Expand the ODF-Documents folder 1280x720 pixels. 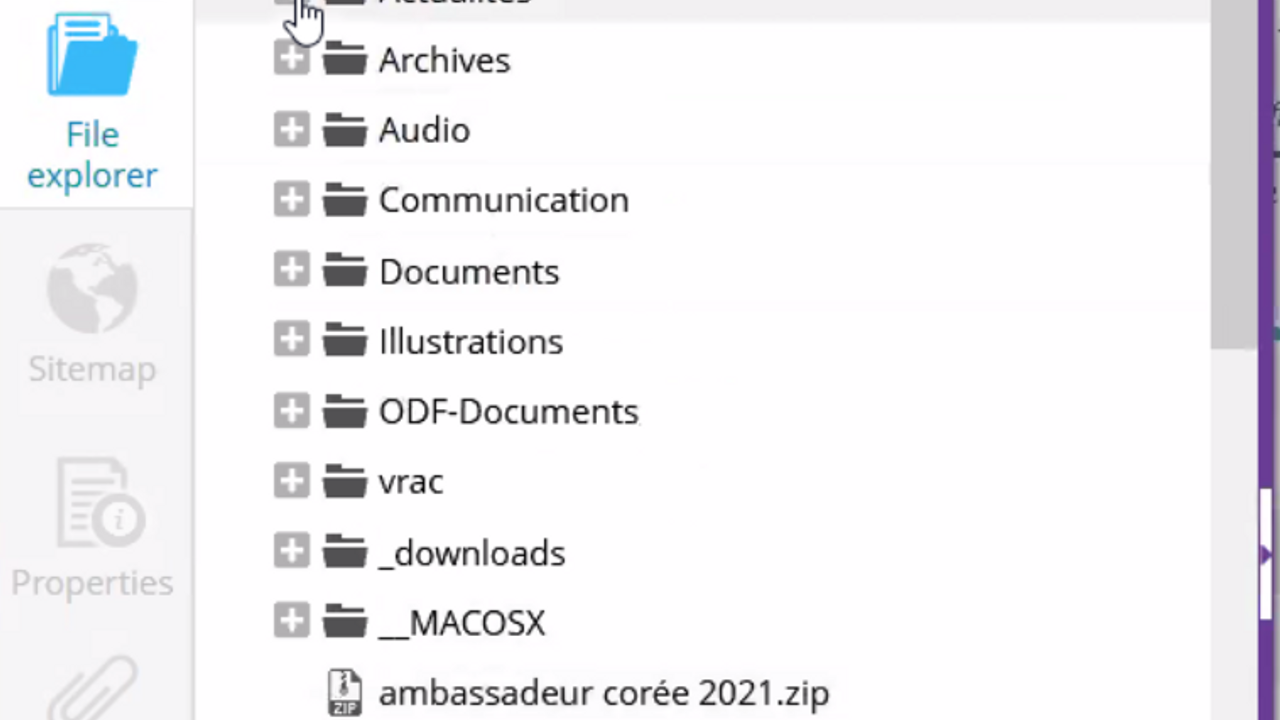(291, 411)
